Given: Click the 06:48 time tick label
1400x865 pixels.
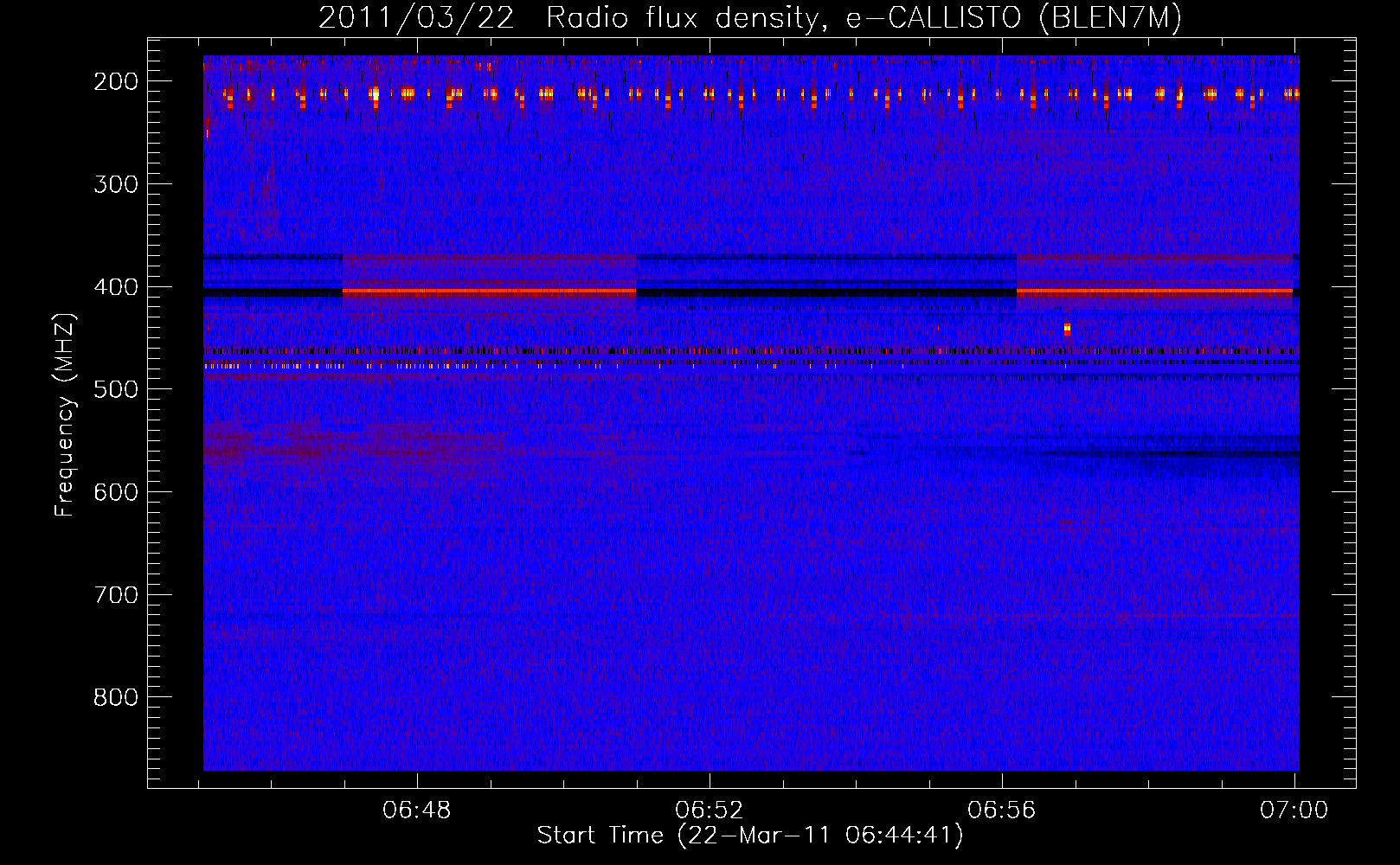Looking at the screenshot, I should [x=417, y=811].
